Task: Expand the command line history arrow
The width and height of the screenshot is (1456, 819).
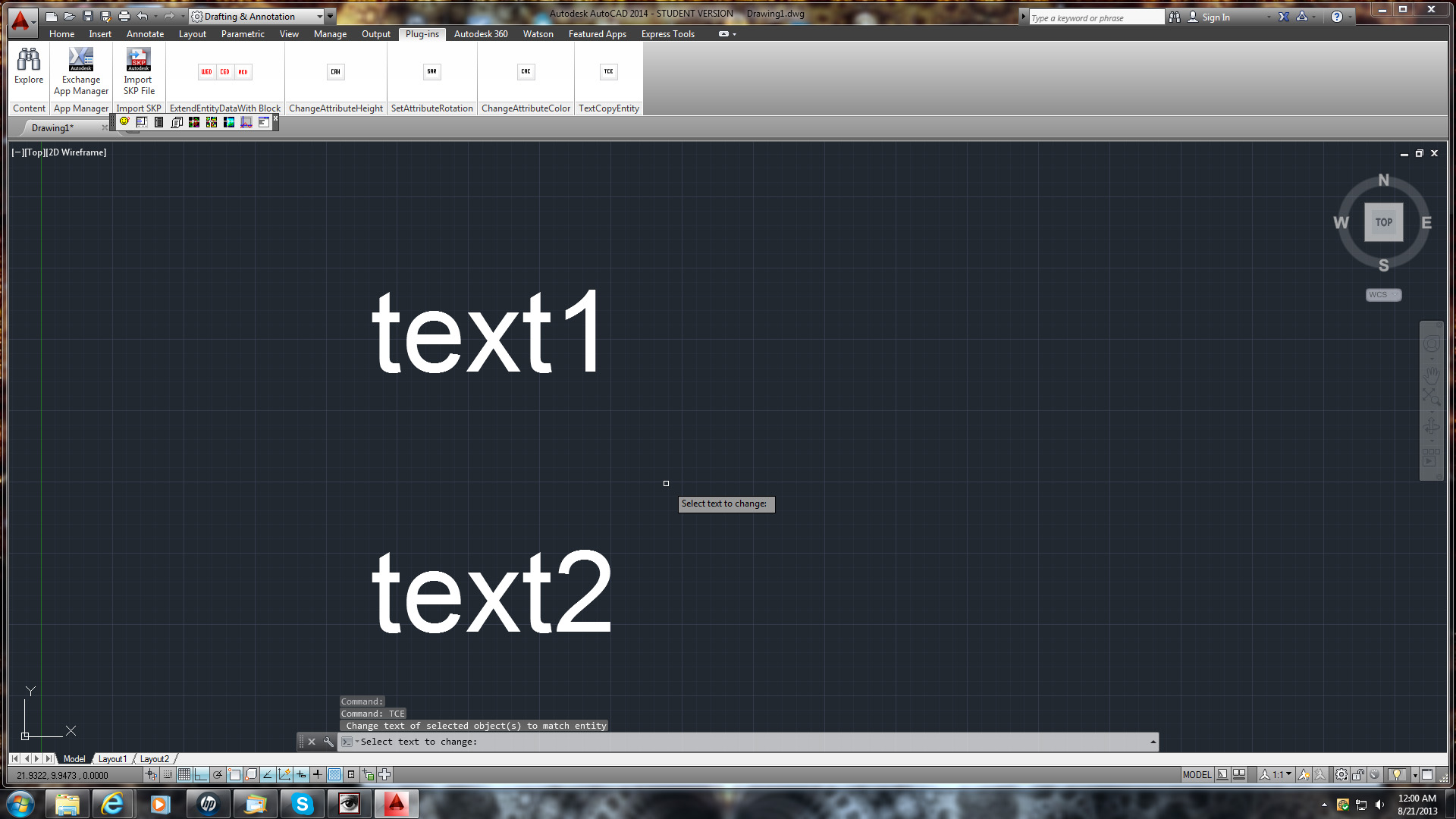Action: [1153, 742]
